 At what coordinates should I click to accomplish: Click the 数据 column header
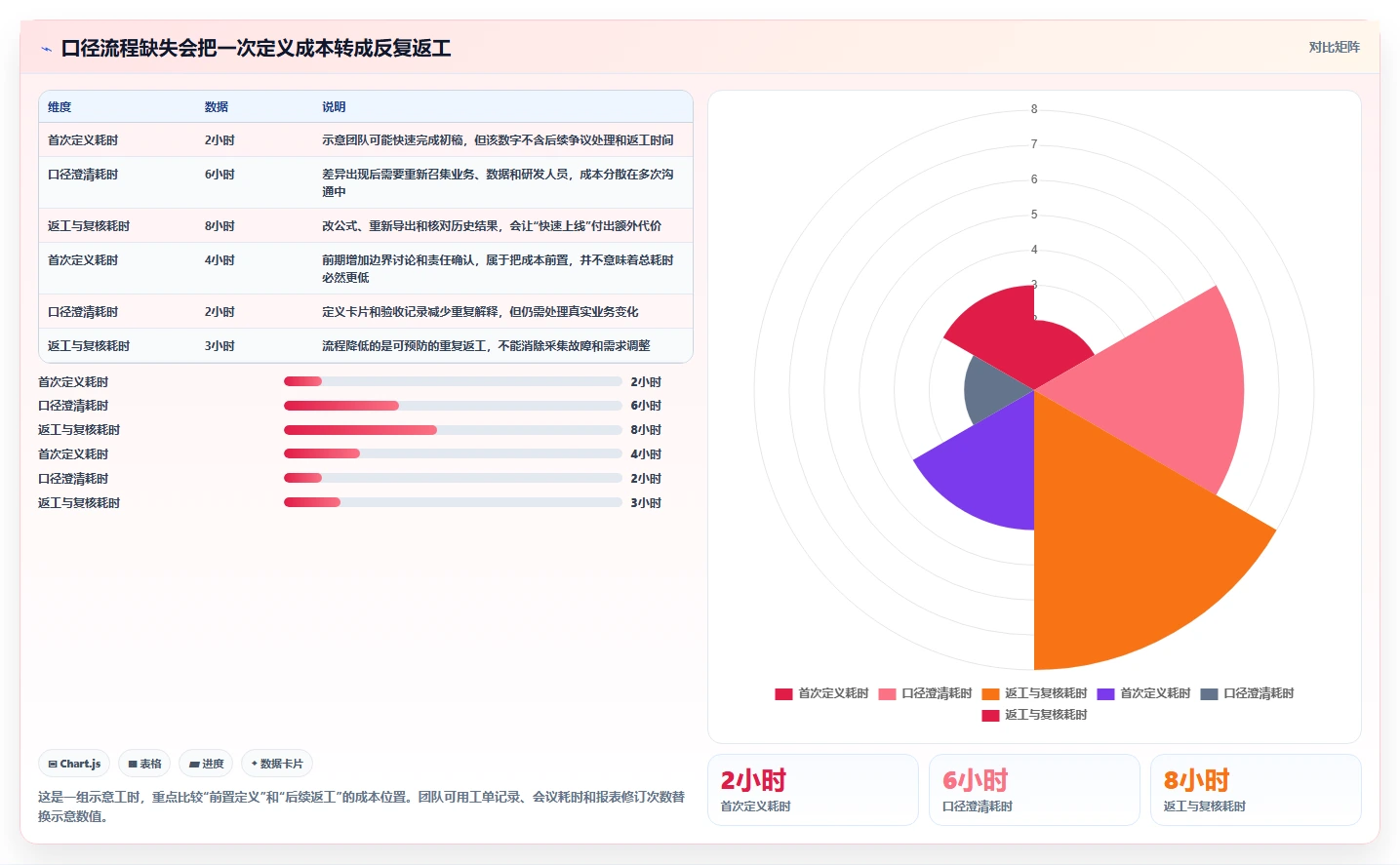[217, 107]
